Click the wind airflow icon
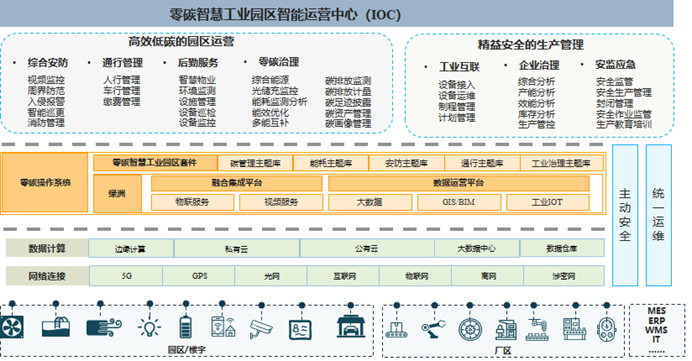The width and height of the screenshot is (692, 361). (x=104, y=328)
